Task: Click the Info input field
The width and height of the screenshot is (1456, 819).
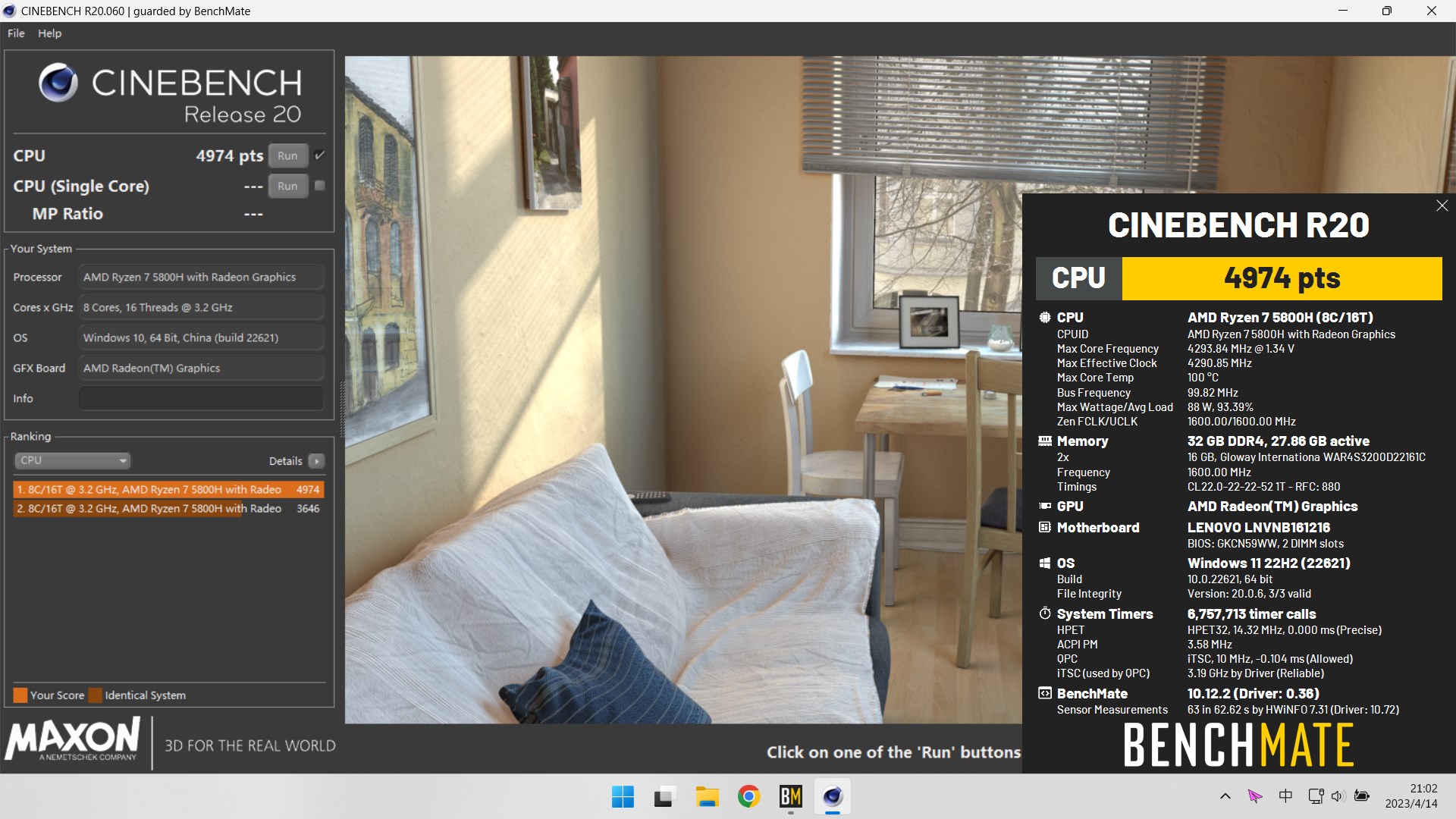Action: [x=201, y=398]
